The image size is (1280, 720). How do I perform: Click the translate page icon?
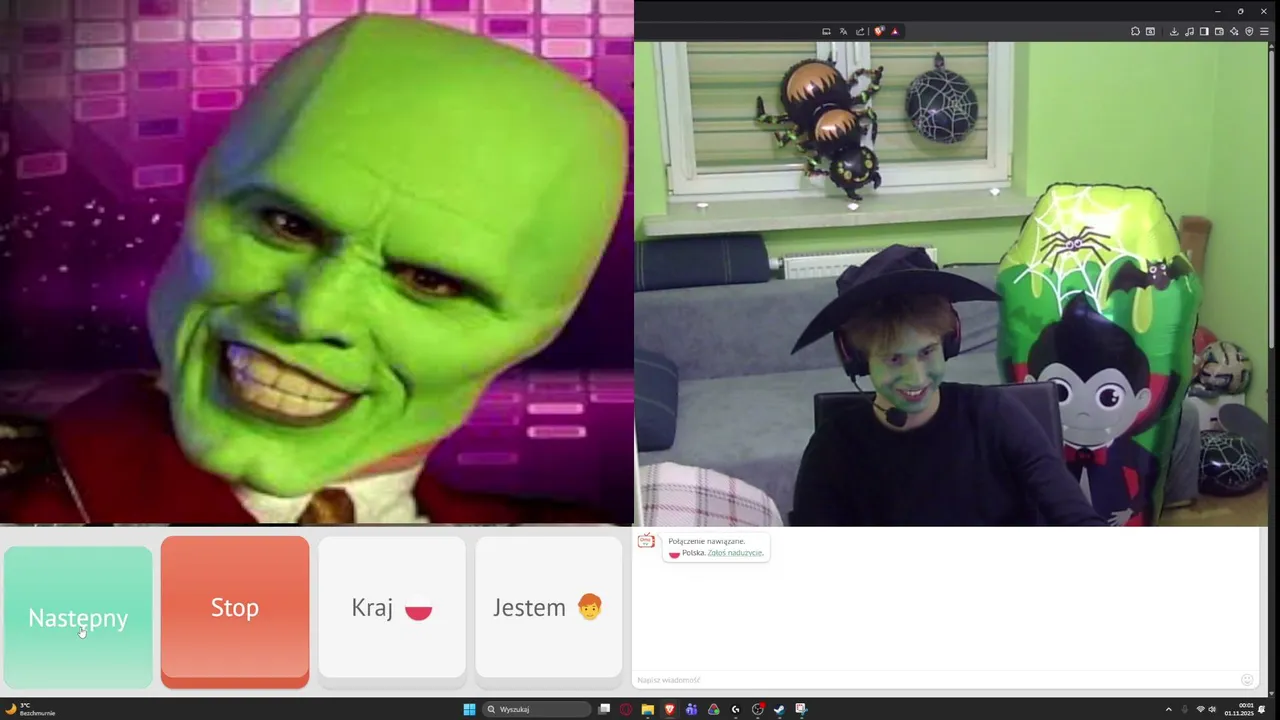click(x=843, y=31)
